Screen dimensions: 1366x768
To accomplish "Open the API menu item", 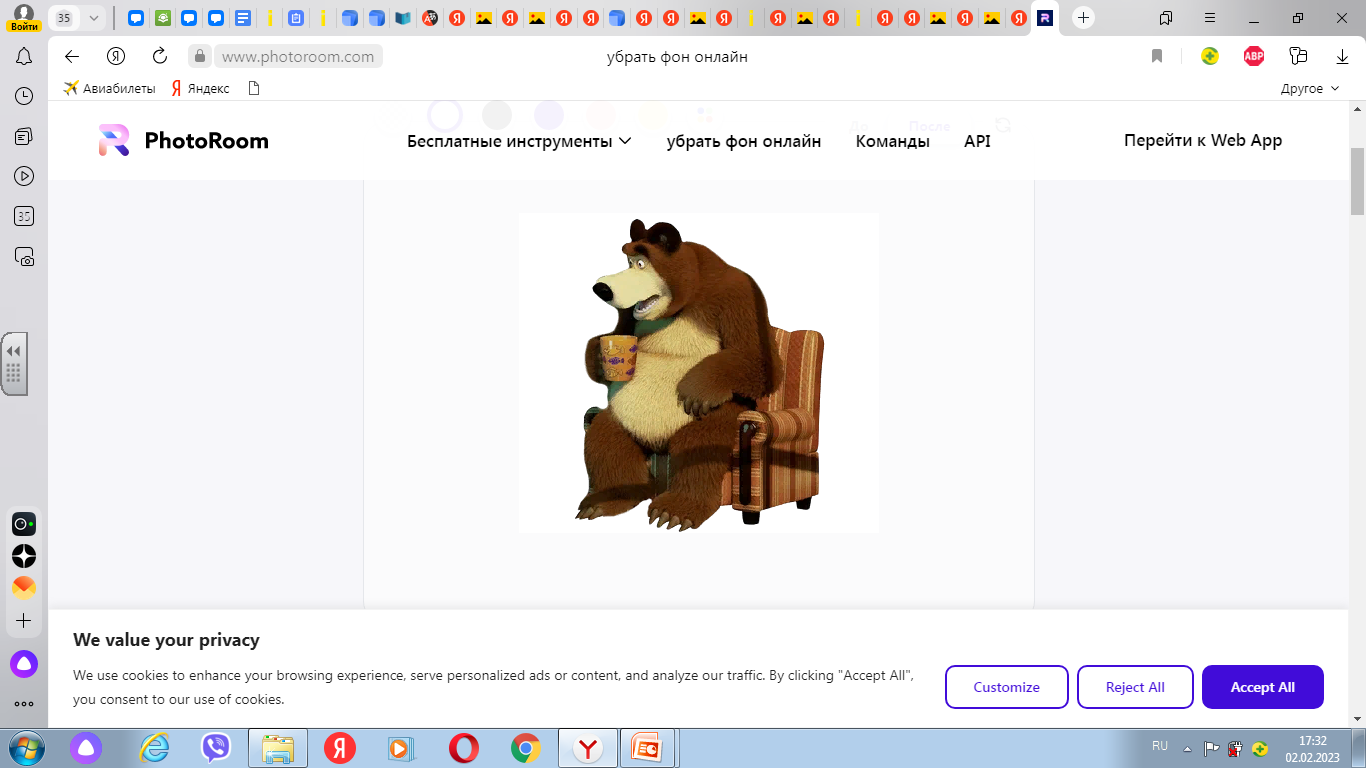I will pyautogui.click(x=977, y=141).
